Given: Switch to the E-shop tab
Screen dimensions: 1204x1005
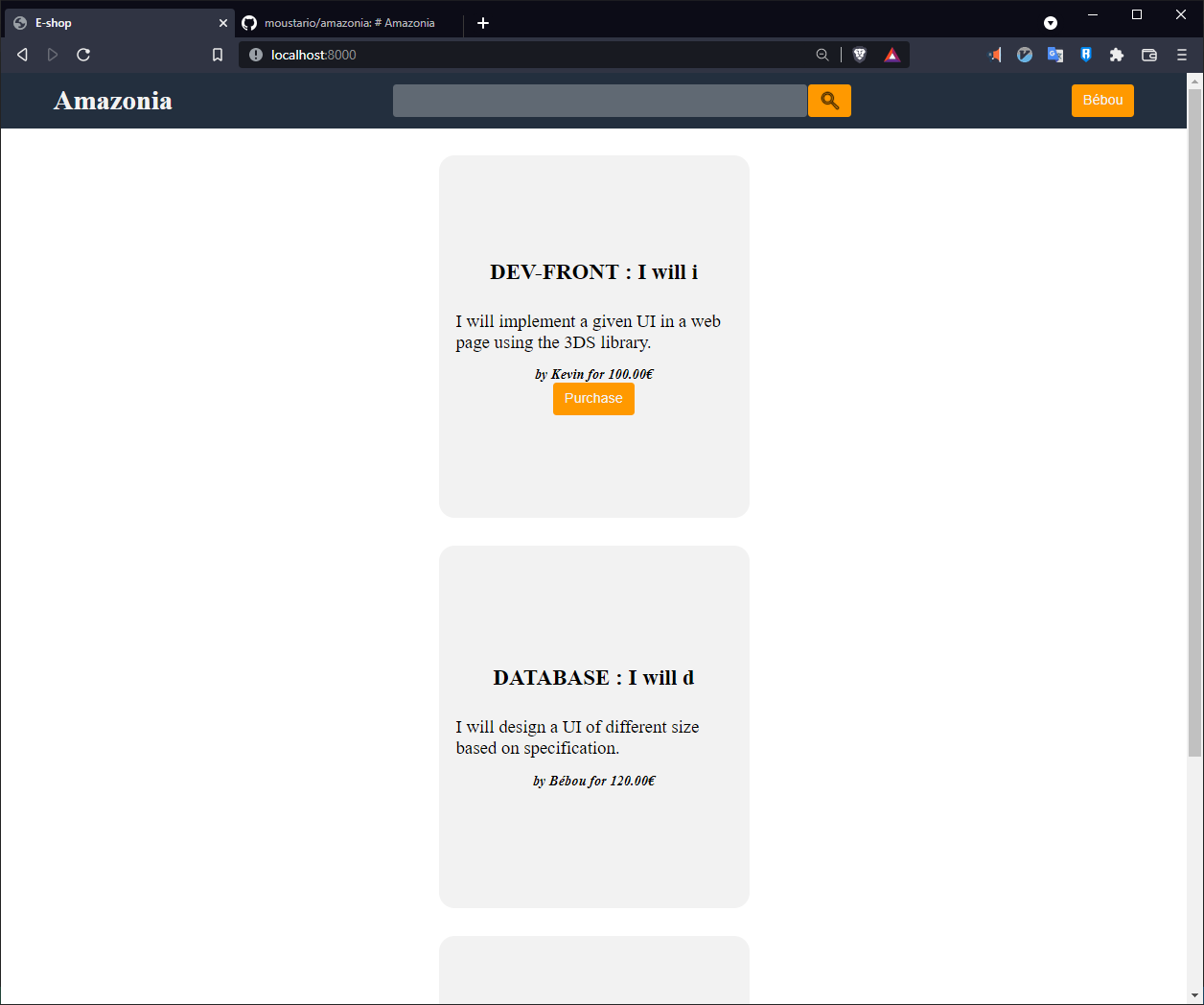Looking at the screenshot, I should [x=119, y=23].
